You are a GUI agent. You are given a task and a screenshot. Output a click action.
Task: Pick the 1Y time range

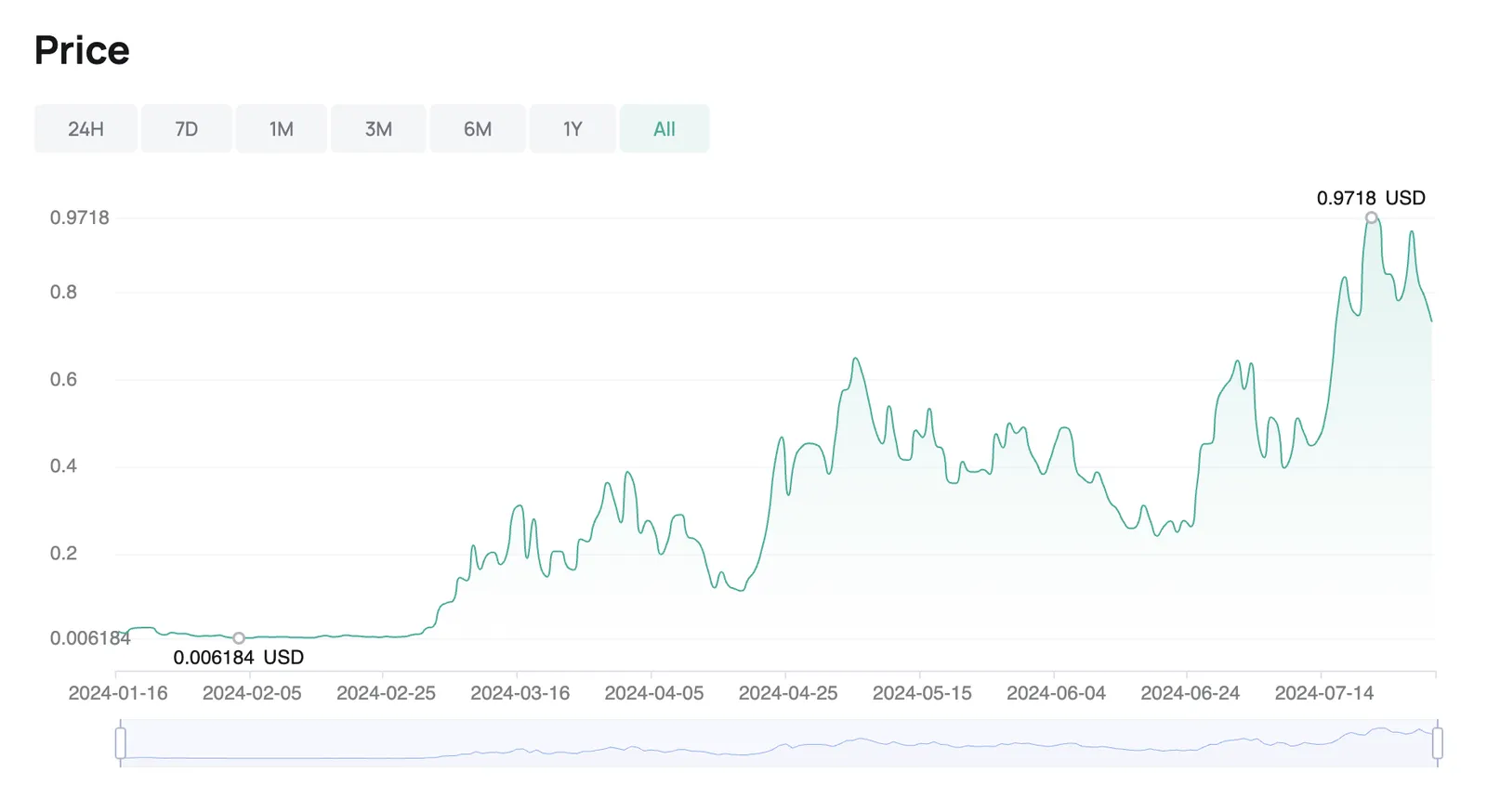click(572, 129)
